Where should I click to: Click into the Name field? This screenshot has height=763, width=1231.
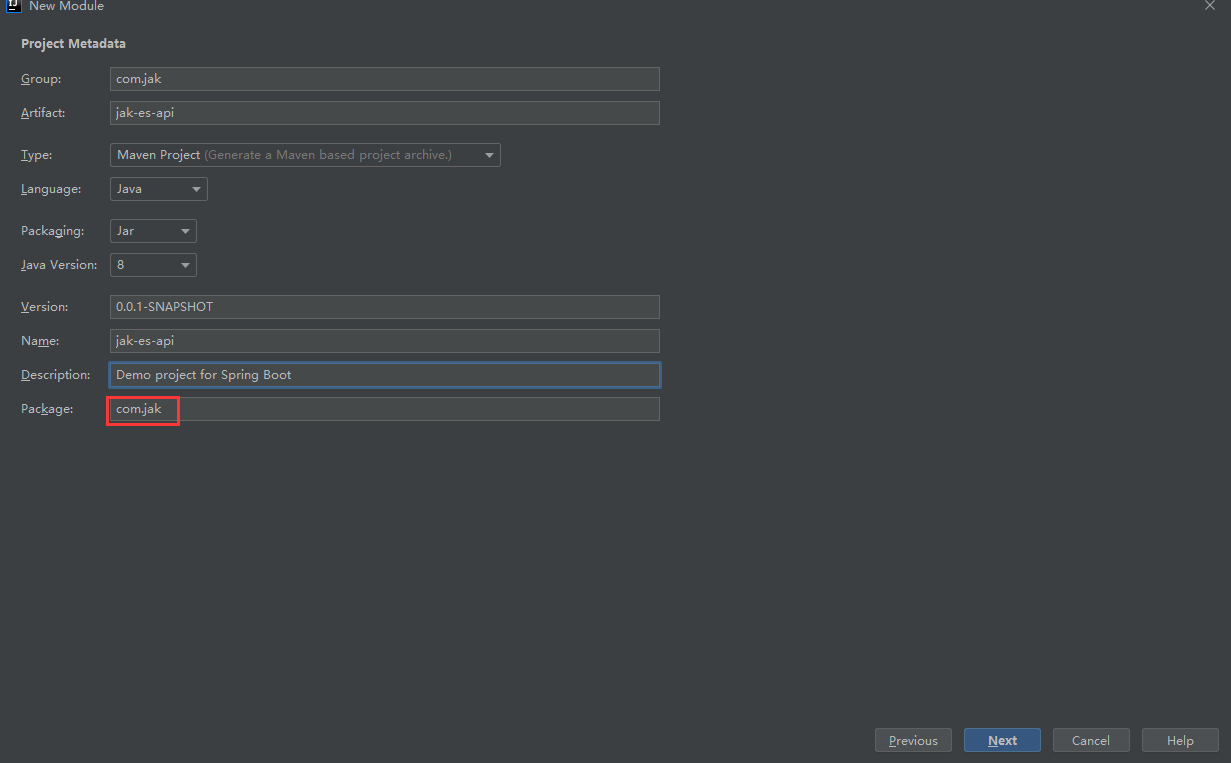point(385,341)
